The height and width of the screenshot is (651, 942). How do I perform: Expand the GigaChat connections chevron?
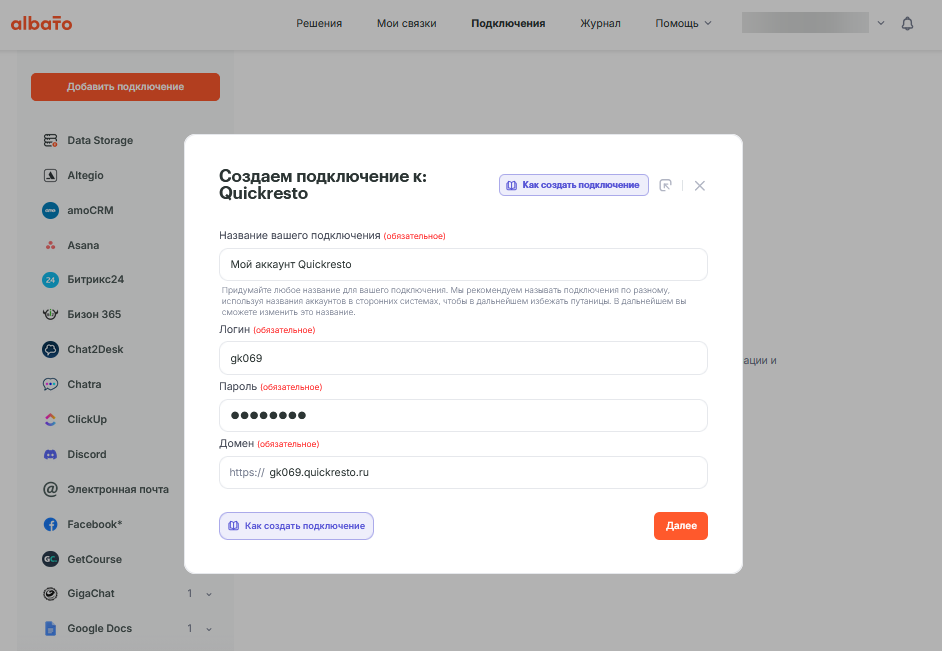(209, 594)
